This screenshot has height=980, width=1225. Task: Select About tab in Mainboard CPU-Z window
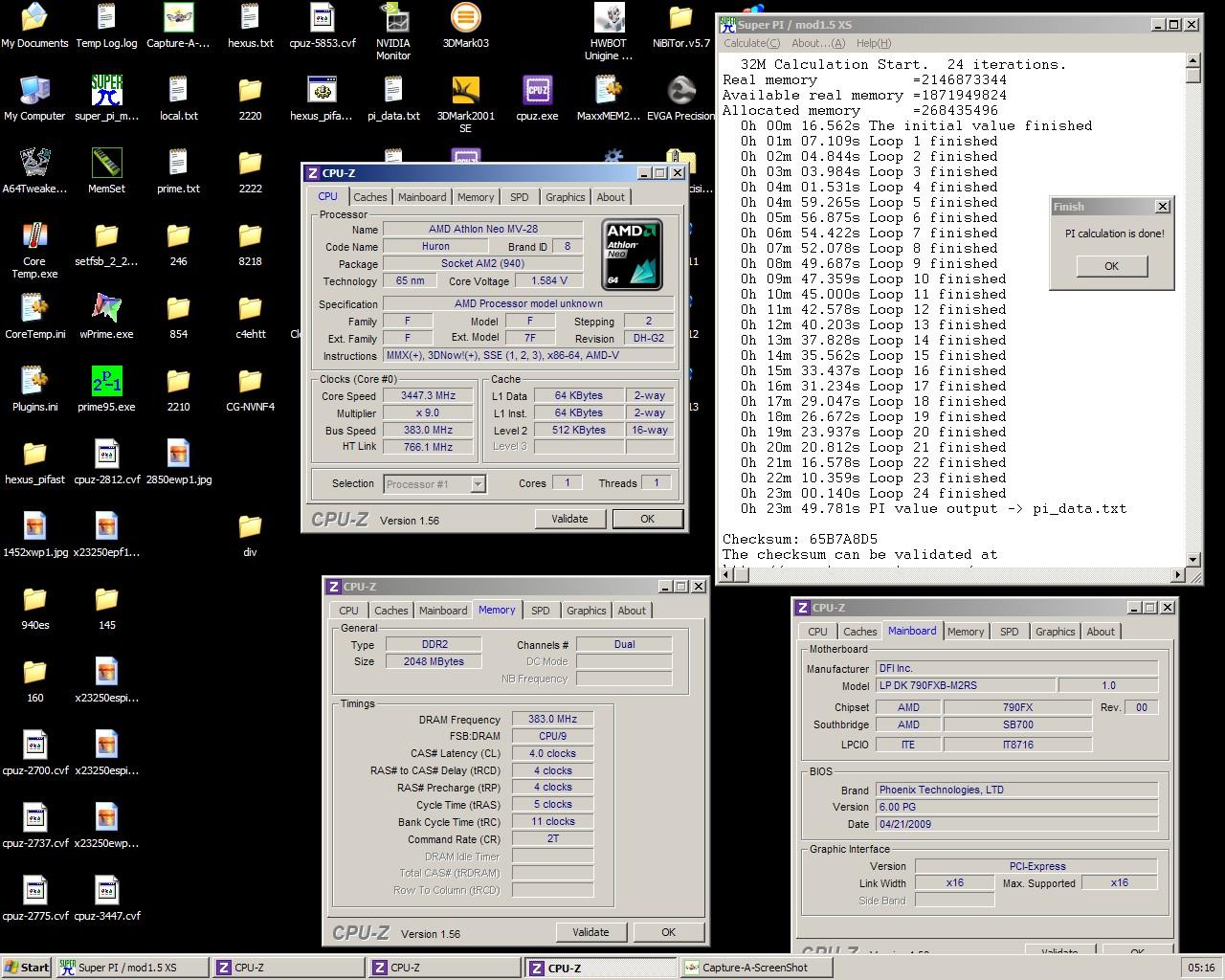[x=1101, y=632]
